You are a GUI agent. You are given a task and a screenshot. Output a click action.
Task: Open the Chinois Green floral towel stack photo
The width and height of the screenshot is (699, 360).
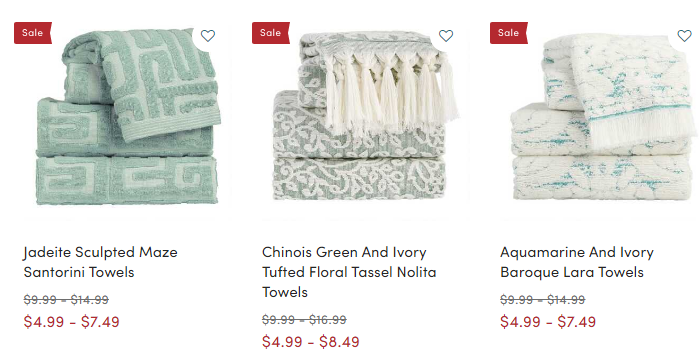365,116
